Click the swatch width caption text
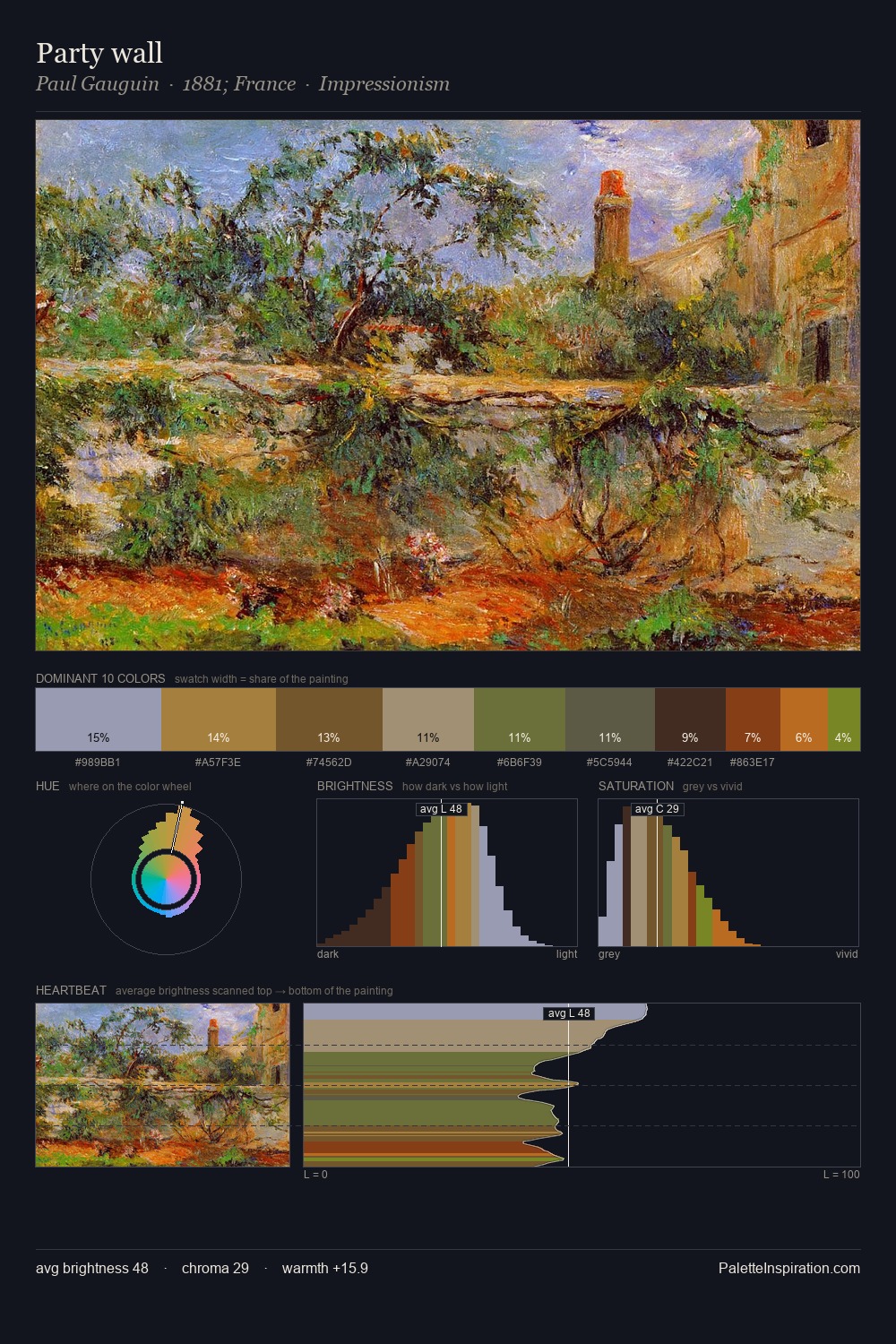Viewport: 896px width, 1344px height. click(x=262, y=679)
